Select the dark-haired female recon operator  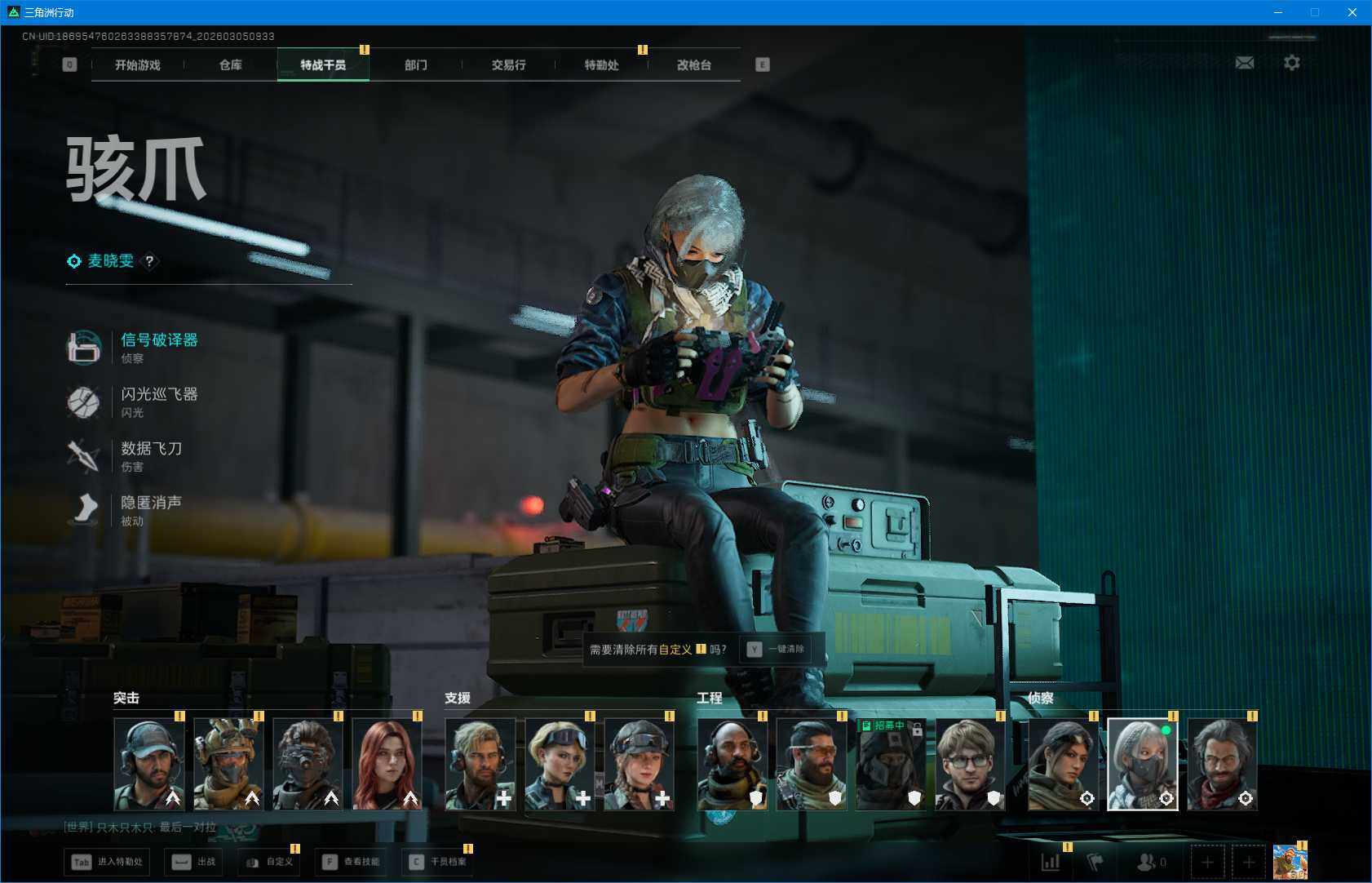pyautogui.click(x=1064, y=764)
